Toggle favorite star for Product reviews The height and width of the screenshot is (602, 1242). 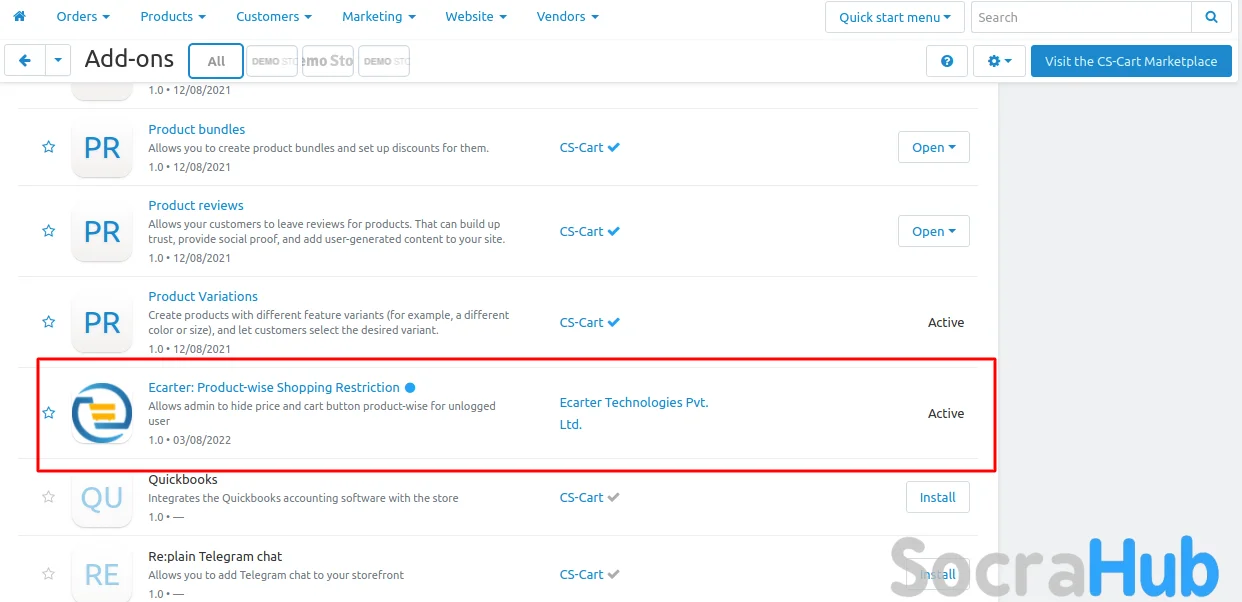tap(48, 231)
